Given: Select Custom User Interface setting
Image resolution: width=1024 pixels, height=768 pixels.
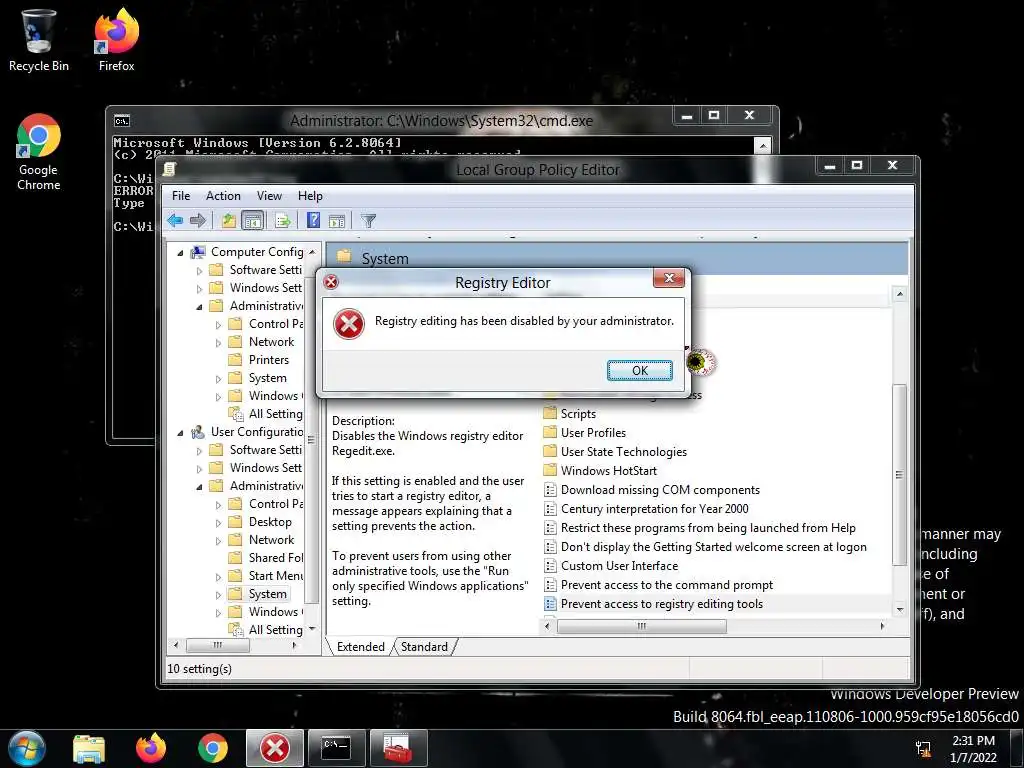Looking at the screenshot, I should (x=619, y=566).
